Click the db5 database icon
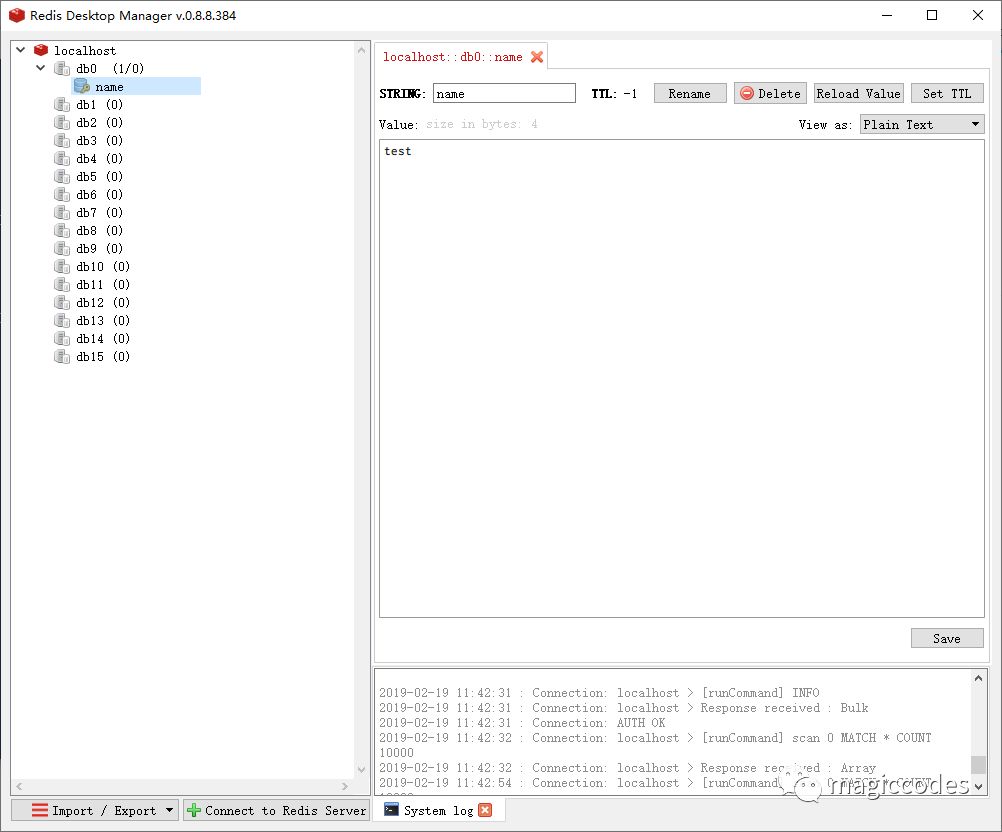Screen dimensions: 1002x832 [x=62, y=176]
